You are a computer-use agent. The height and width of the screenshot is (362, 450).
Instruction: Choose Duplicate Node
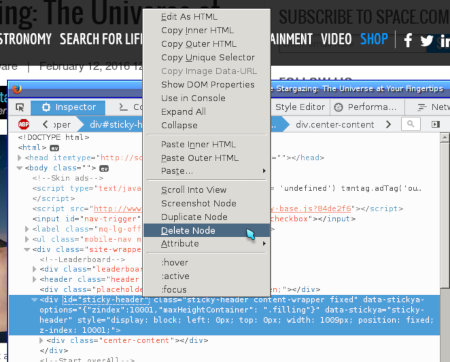(207, 217)
